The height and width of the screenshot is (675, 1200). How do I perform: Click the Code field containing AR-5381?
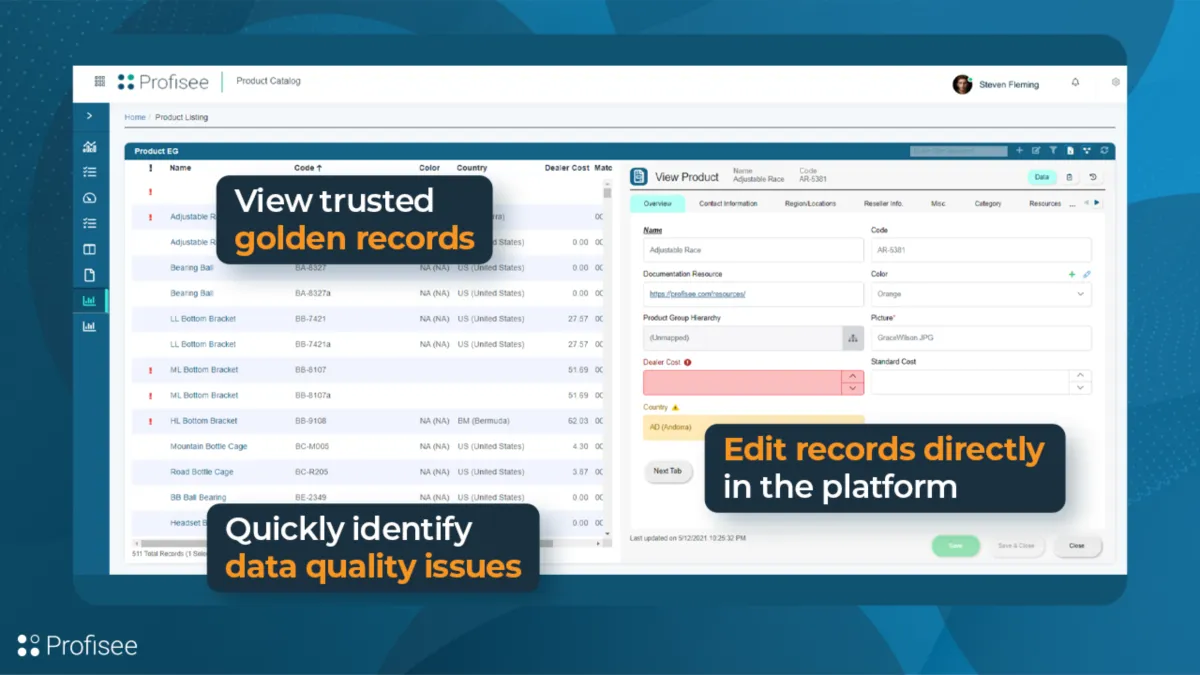pyautogui.click(x=981, y=250)
